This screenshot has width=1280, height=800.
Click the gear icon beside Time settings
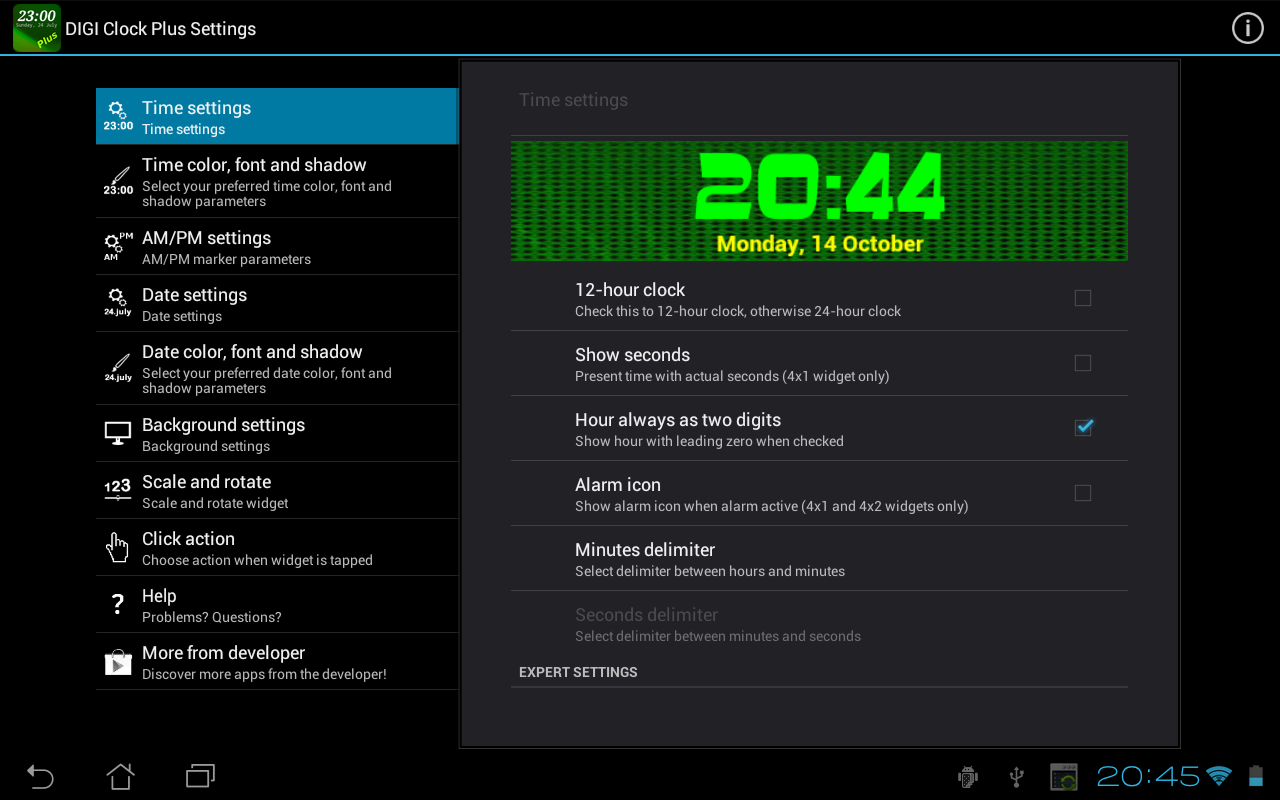tap(117, 113)
